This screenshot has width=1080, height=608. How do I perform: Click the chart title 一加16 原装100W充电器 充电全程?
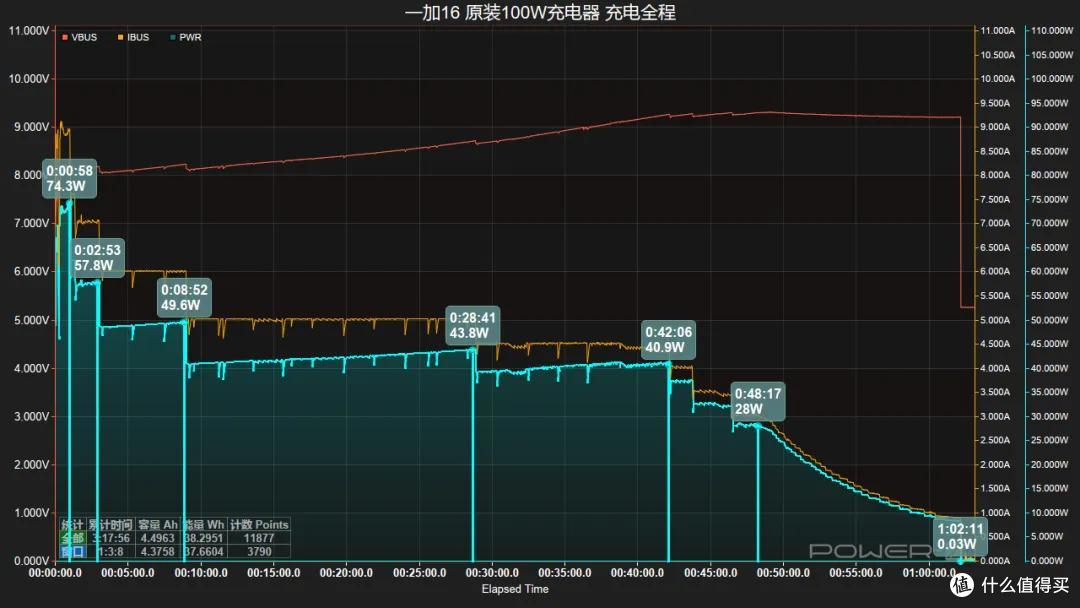coord(540,12)
